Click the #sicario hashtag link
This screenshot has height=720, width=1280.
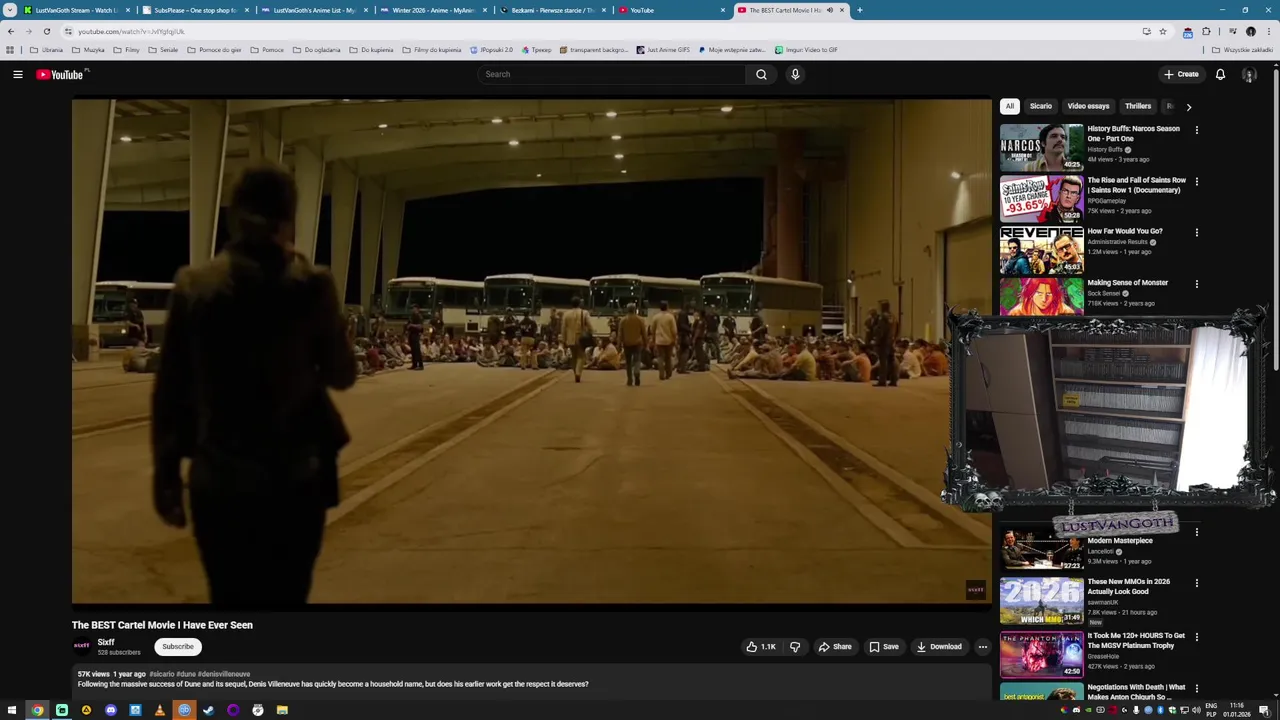pos(161,674)
